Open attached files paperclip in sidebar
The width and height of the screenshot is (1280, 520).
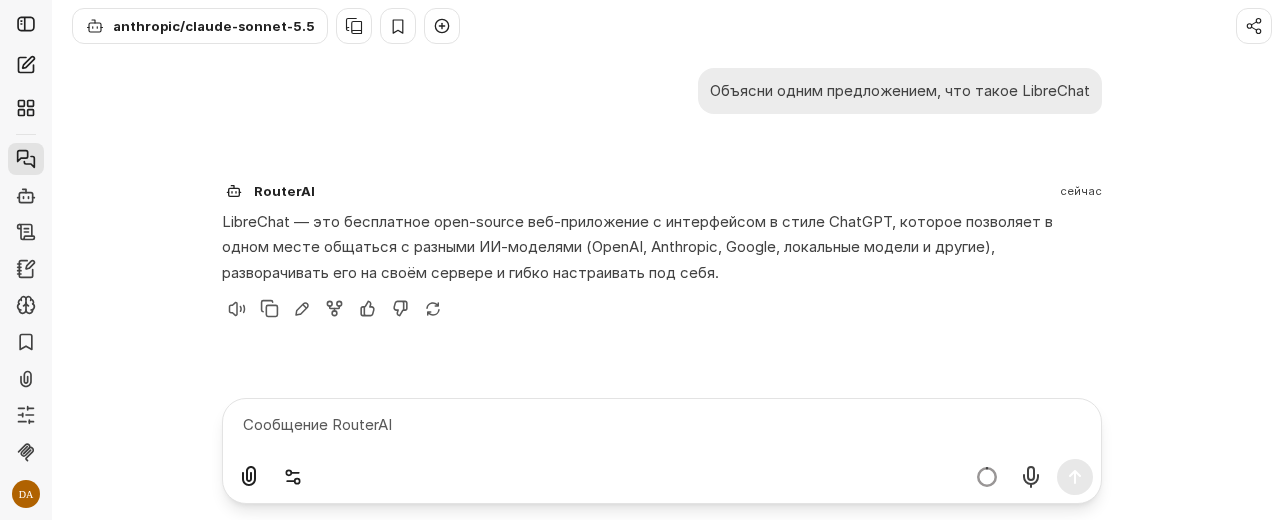coord(26,379)
